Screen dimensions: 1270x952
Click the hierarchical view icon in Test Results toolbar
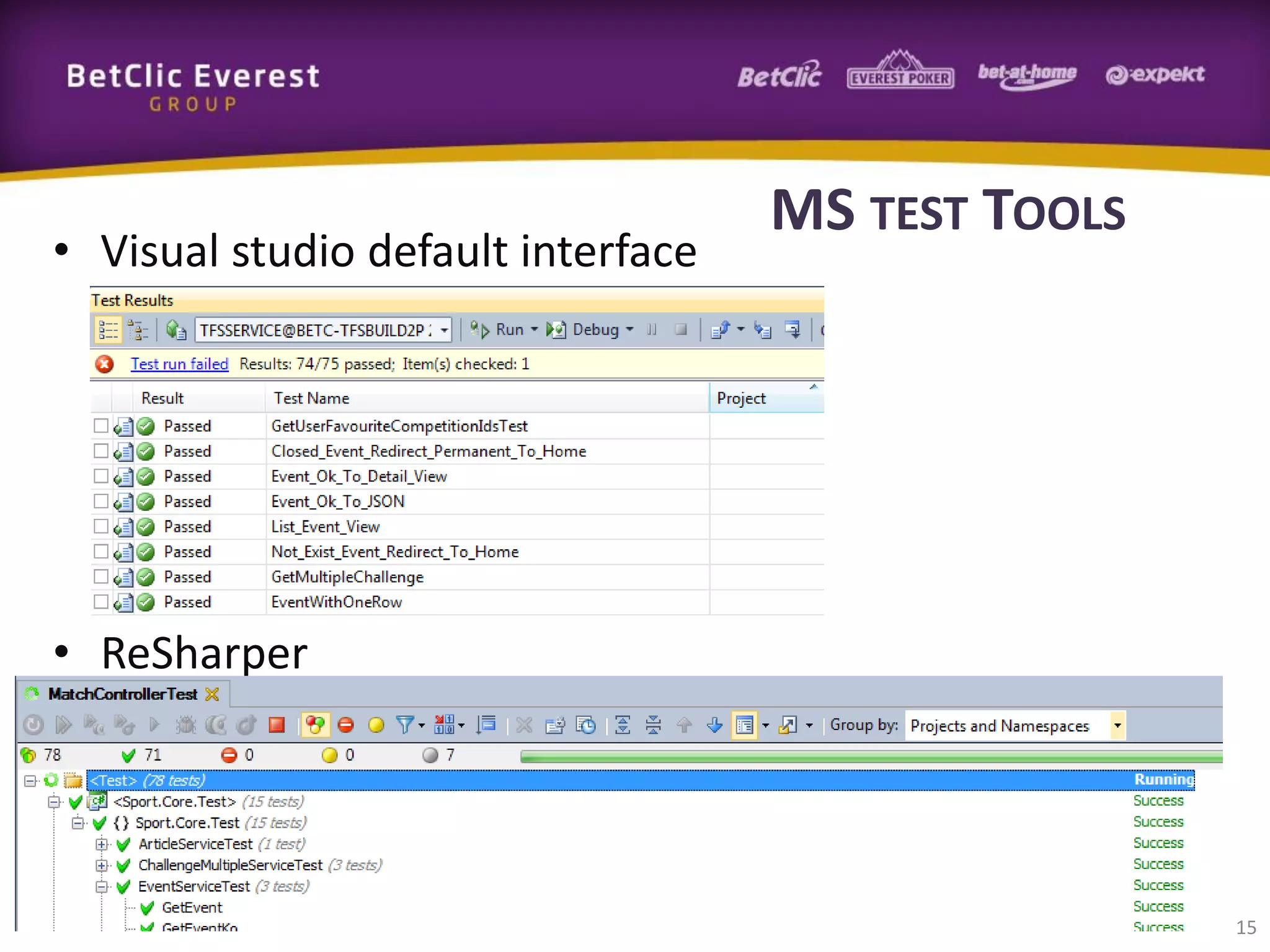point(138,330)
